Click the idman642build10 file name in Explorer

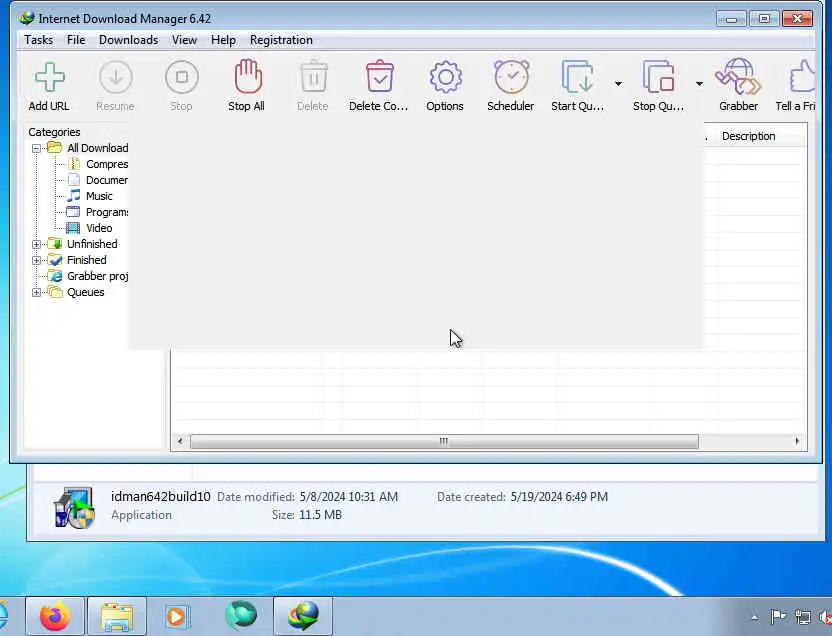click(161, 497)
